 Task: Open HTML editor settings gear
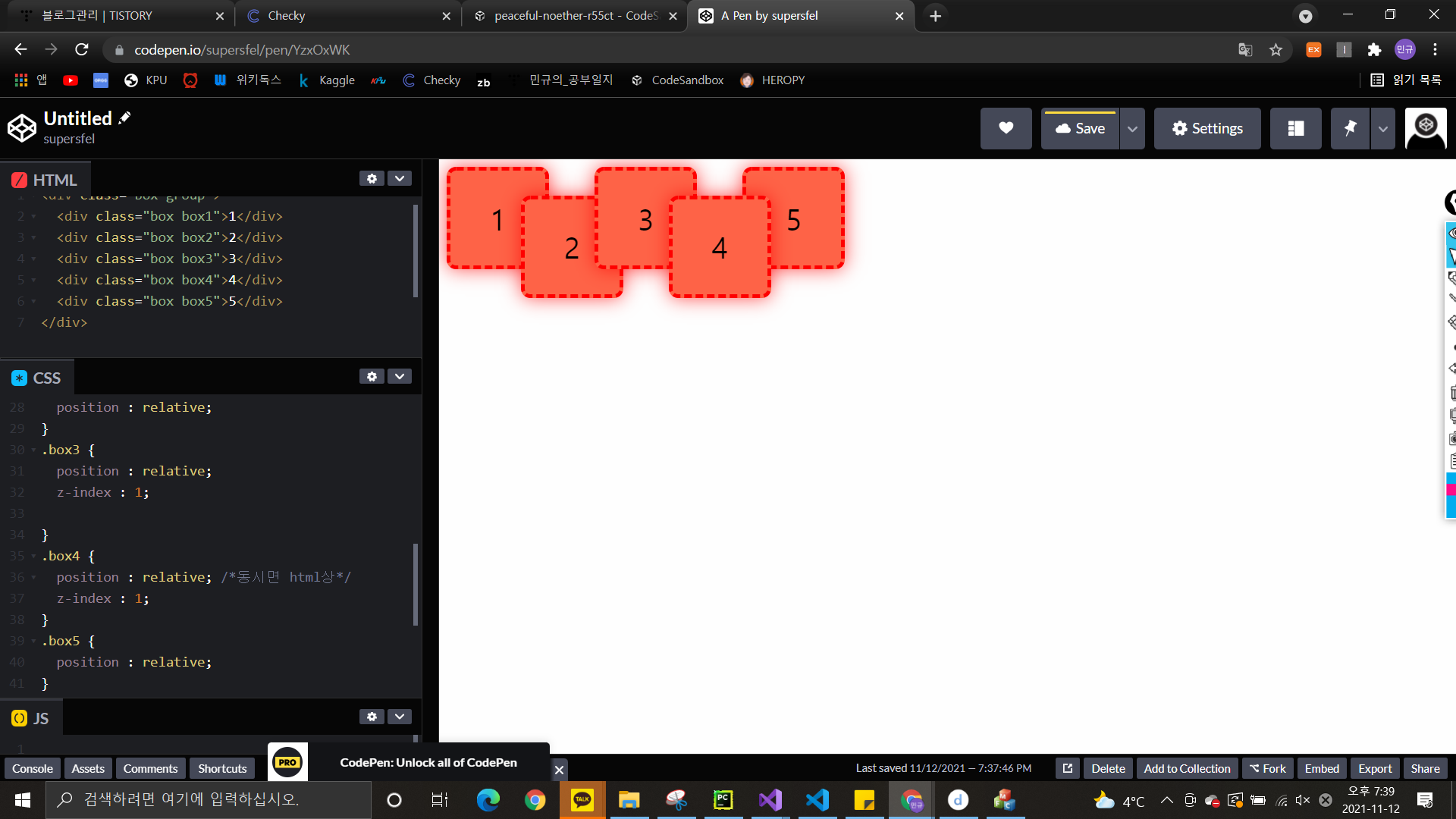pyautogui.click(x=372, y=178)
